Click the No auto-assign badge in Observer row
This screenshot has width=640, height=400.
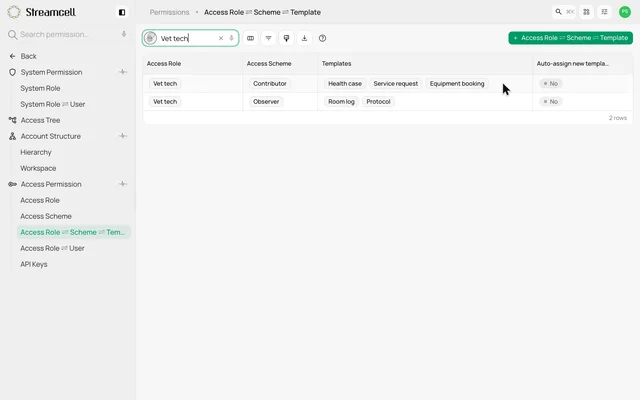[551, 101]
